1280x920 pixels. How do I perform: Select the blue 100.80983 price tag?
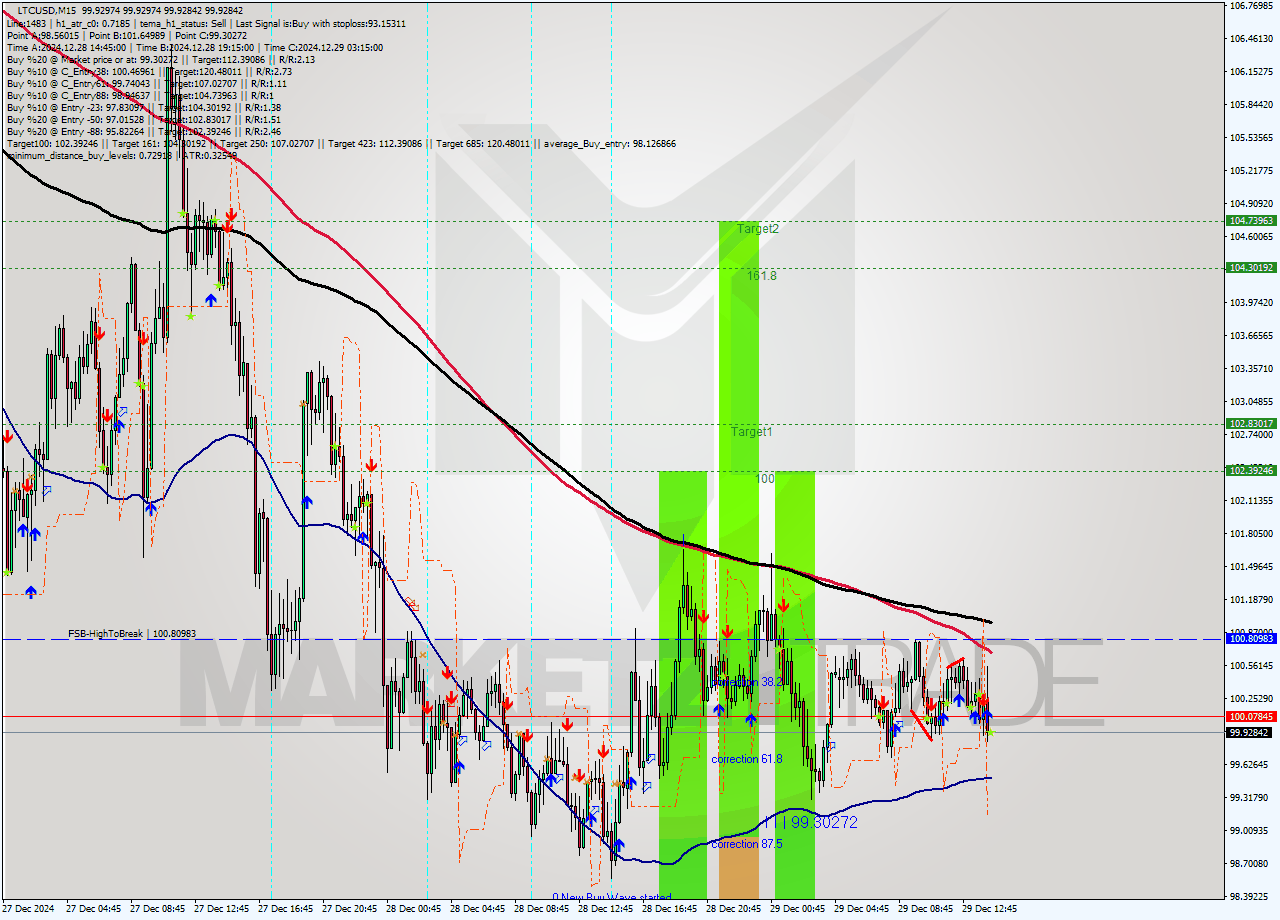[x=1250, y=638]
